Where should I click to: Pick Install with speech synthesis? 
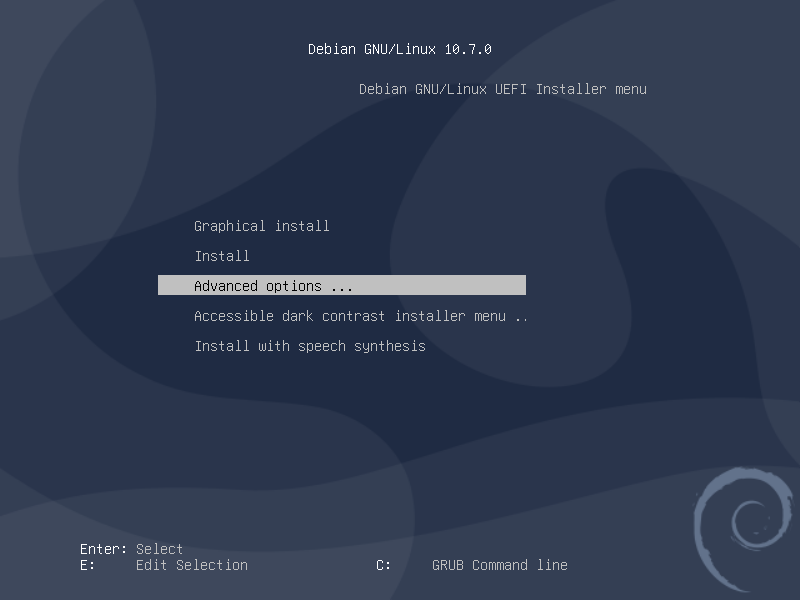(x=310, y=346)
